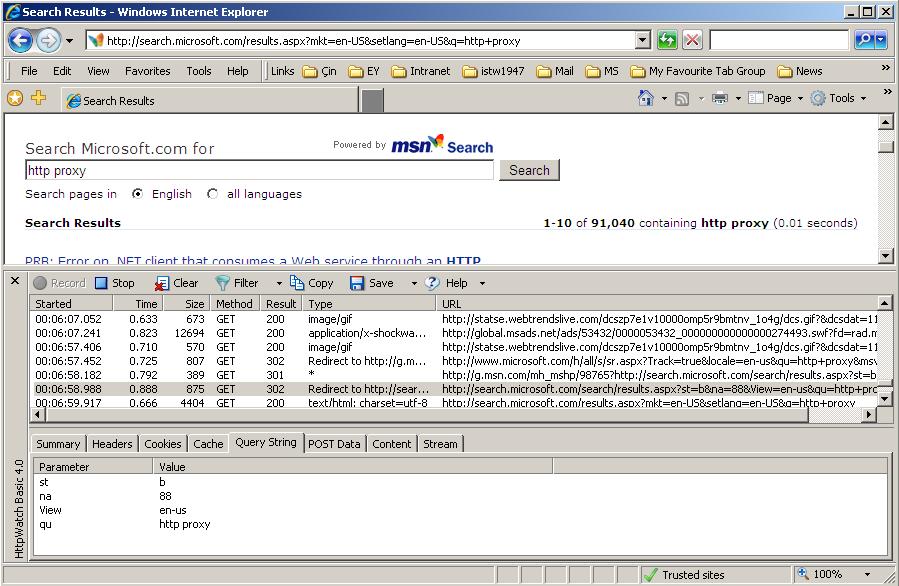
Task: Open HttpWatch Filter
Action: (x=237, y=283)
